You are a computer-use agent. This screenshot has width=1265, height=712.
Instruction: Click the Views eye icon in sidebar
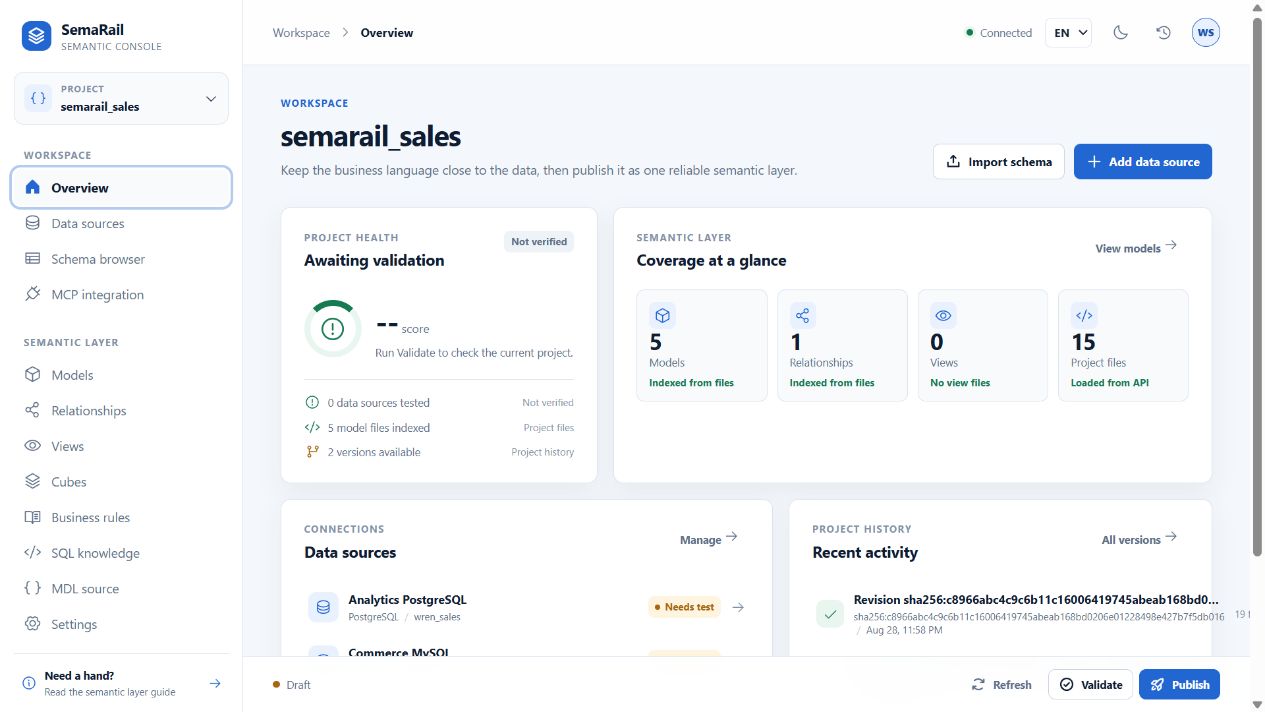(33, 446)
